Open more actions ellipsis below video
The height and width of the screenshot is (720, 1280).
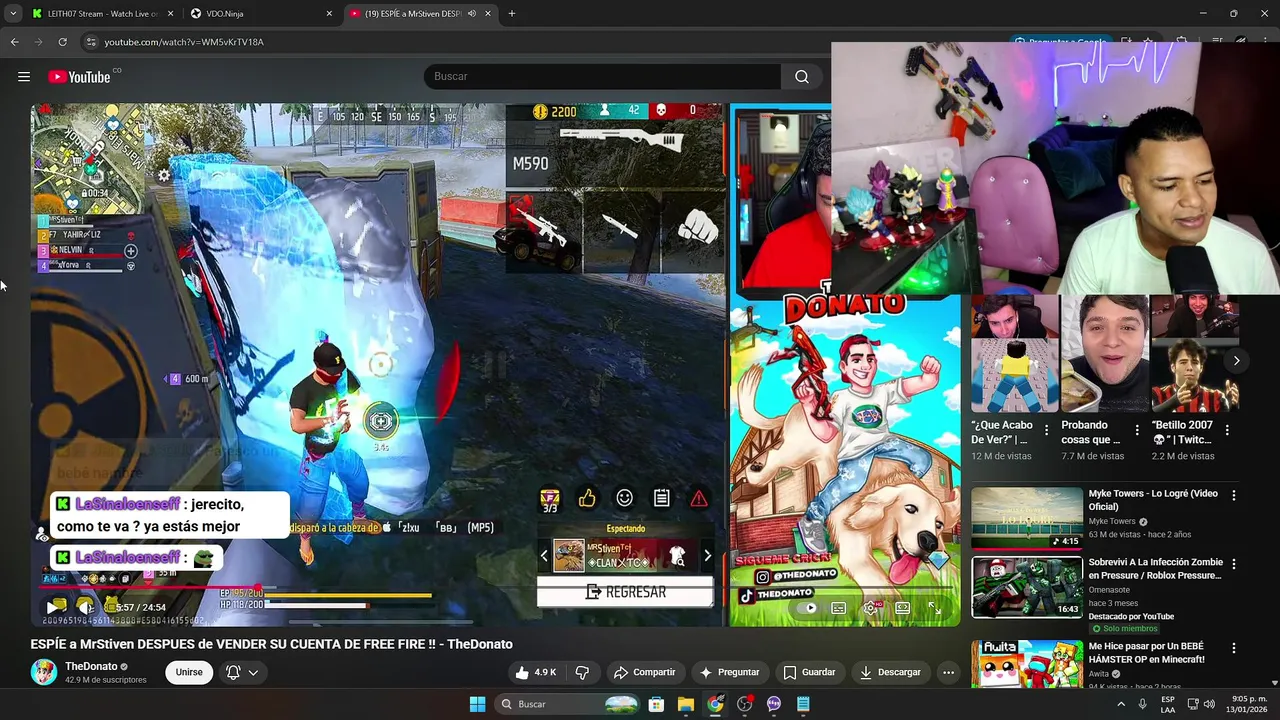[948, 672]
